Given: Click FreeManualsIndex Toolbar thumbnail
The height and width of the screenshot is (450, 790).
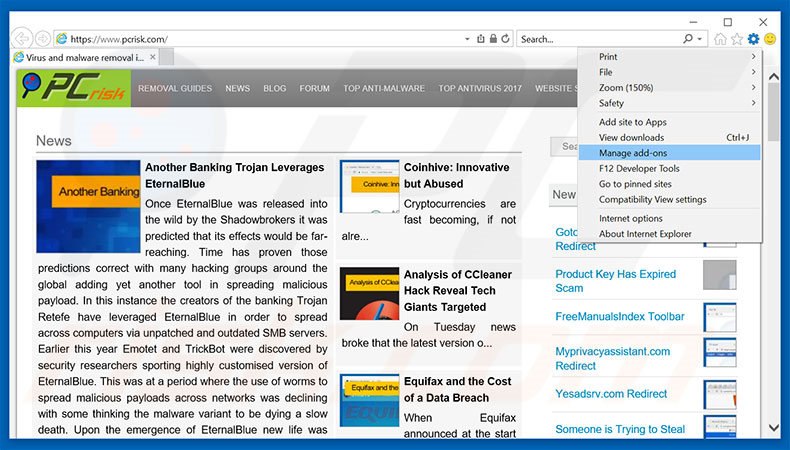Looking at the screenshot, I should [720, 317].
